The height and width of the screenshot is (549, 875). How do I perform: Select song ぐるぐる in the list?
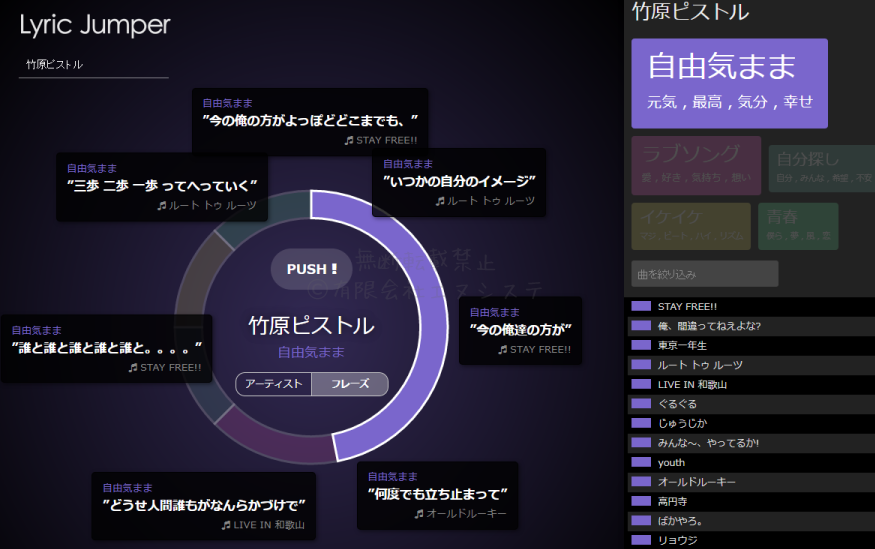[x=749, y=404]
